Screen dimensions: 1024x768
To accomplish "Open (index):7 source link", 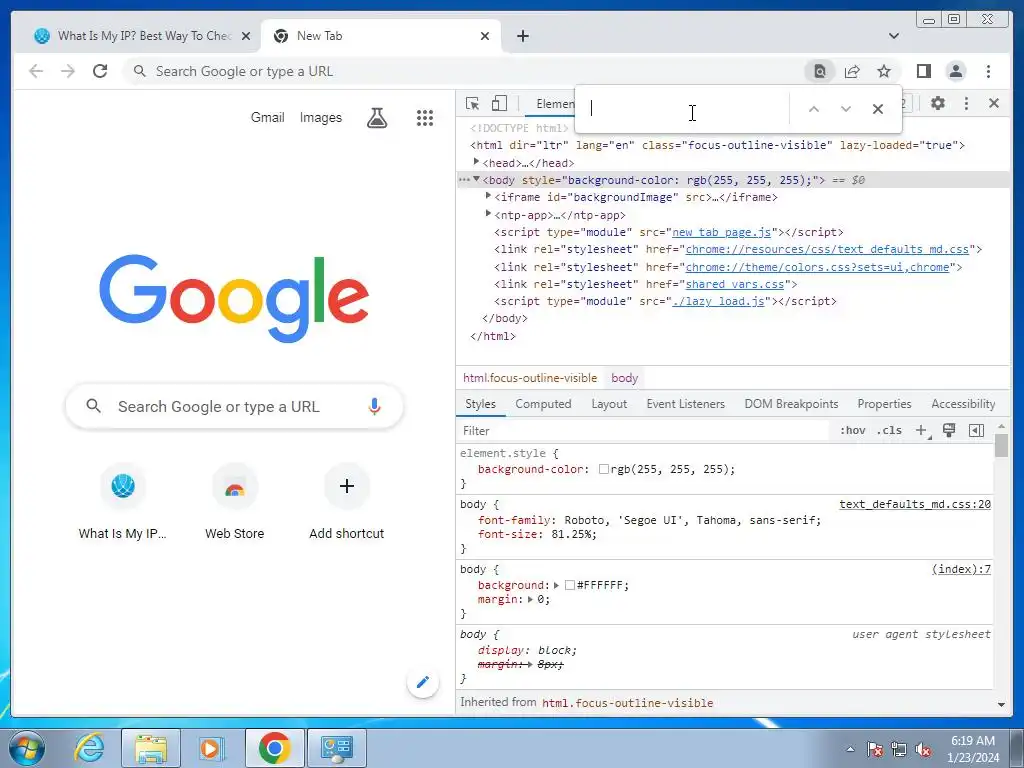I will pos(961,569).
